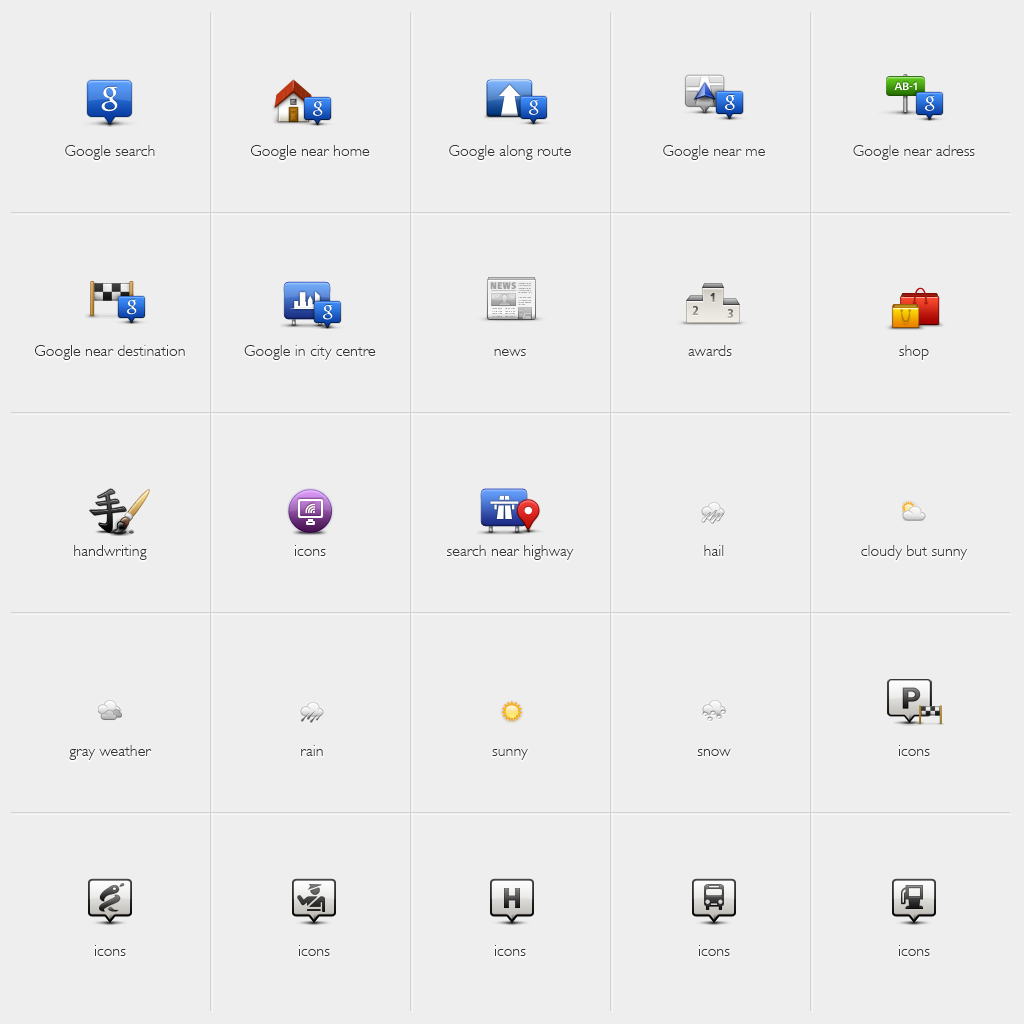Click the search near highway icon
Image resolution: width=1024 pixels, height=1024 pixels.
[510, 512]
